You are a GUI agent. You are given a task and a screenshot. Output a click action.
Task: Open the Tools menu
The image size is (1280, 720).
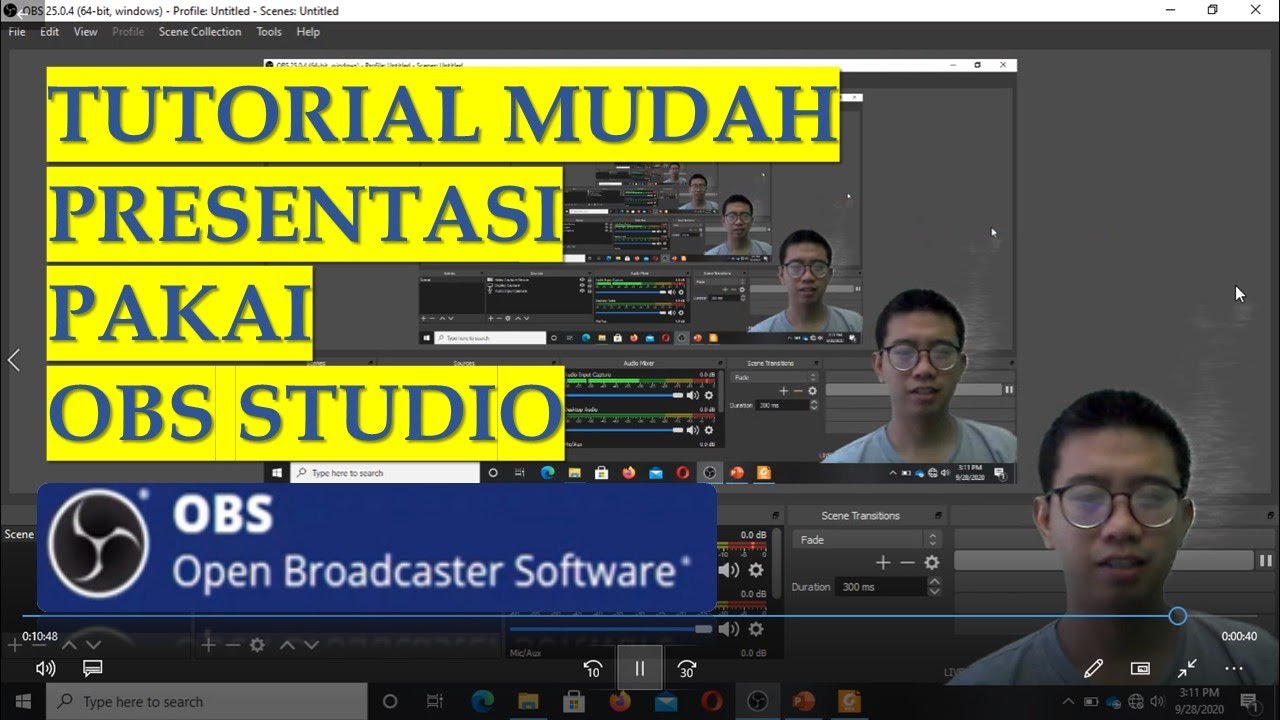269,32
